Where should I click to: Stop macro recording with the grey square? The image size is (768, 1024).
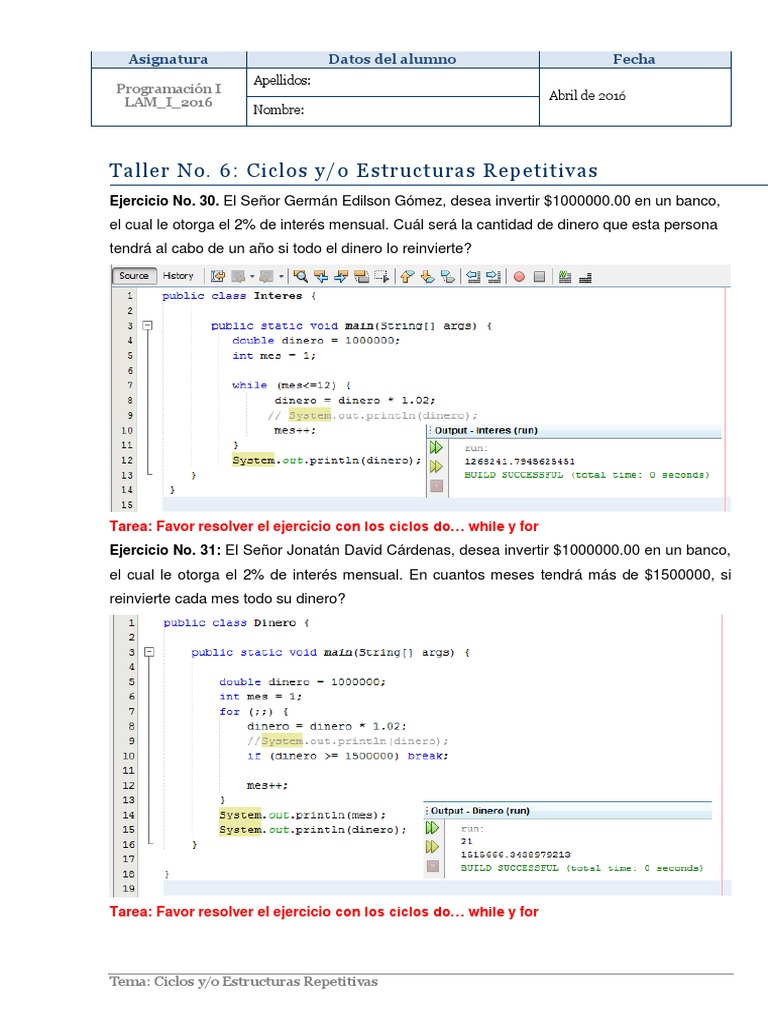coord(539,277)
